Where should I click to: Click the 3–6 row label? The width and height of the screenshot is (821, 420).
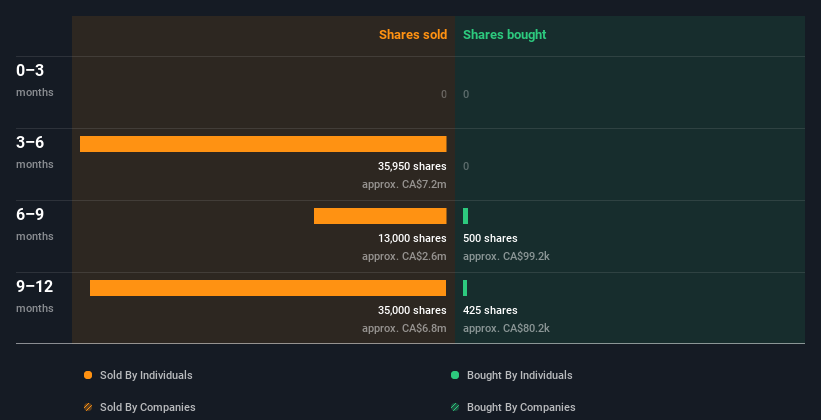point(30,142)
